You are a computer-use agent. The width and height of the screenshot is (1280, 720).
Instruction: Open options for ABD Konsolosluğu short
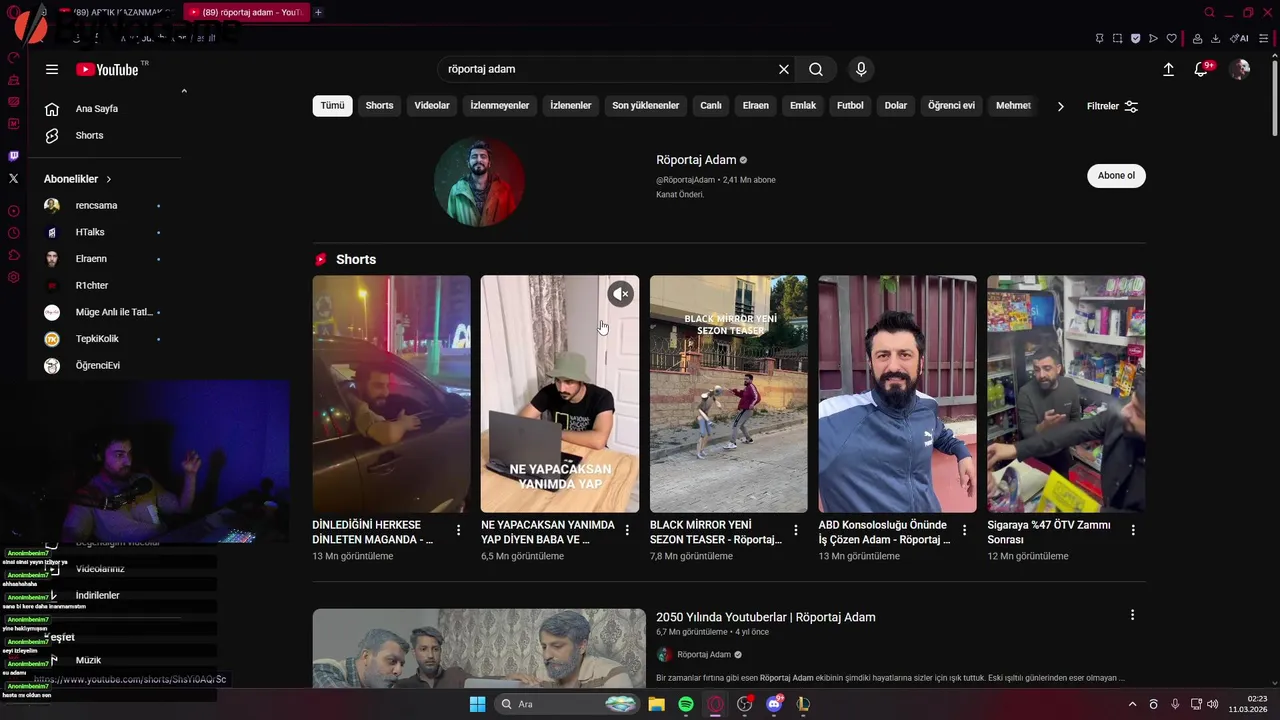(965, 530)
